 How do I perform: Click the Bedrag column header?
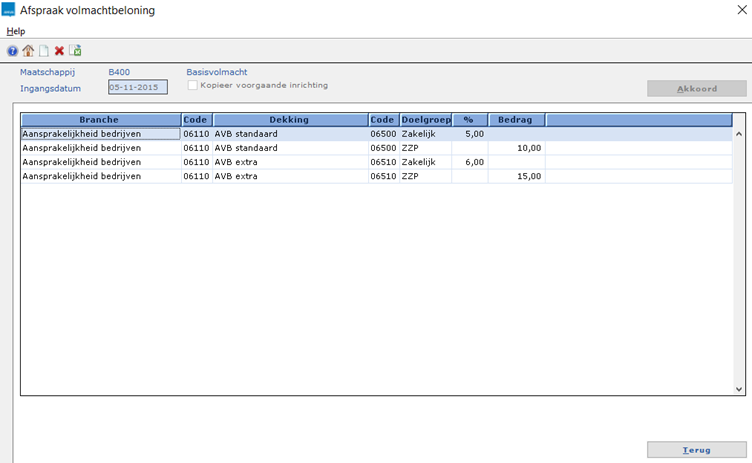click(x=516, y=120)
